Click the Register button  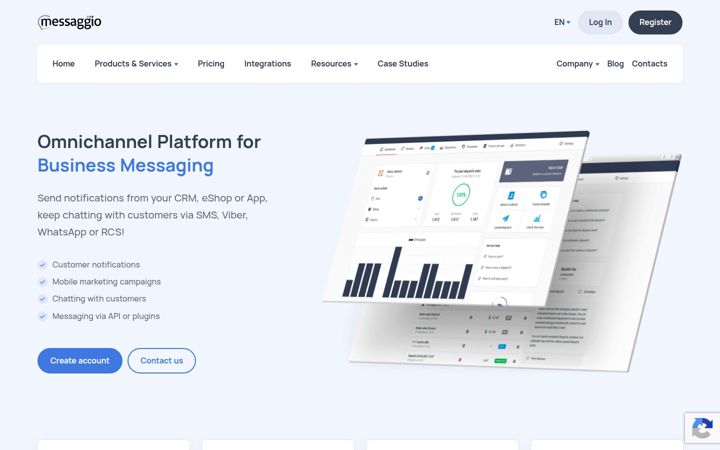(655, 22)
